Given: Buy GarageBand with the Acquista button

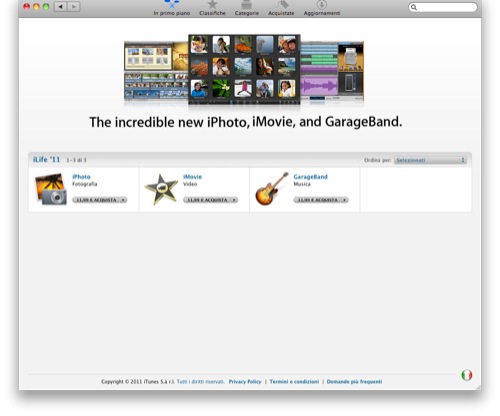Looking at the screenshot, I should (317, 200).
